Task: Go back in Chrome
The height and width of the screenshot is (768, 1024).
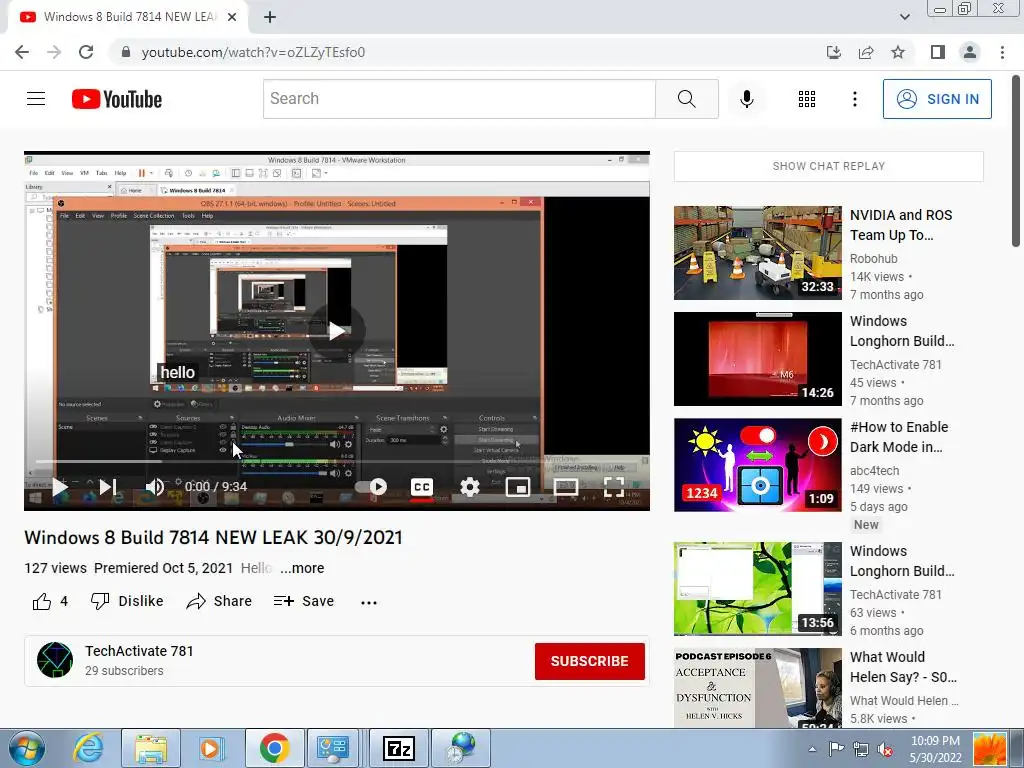Action: (22, 52)
